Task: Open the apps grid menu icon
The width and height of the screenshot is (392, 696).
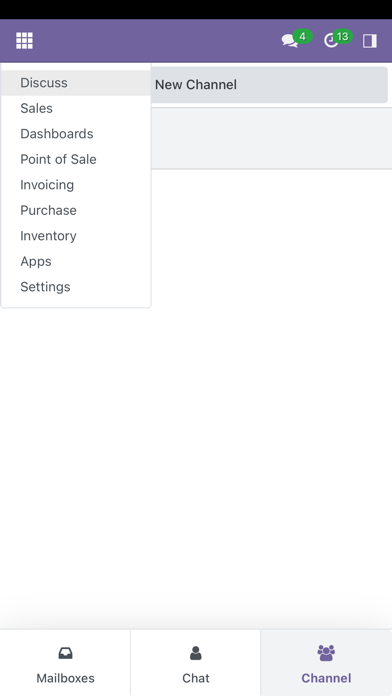Action: (x=24, y=40)
